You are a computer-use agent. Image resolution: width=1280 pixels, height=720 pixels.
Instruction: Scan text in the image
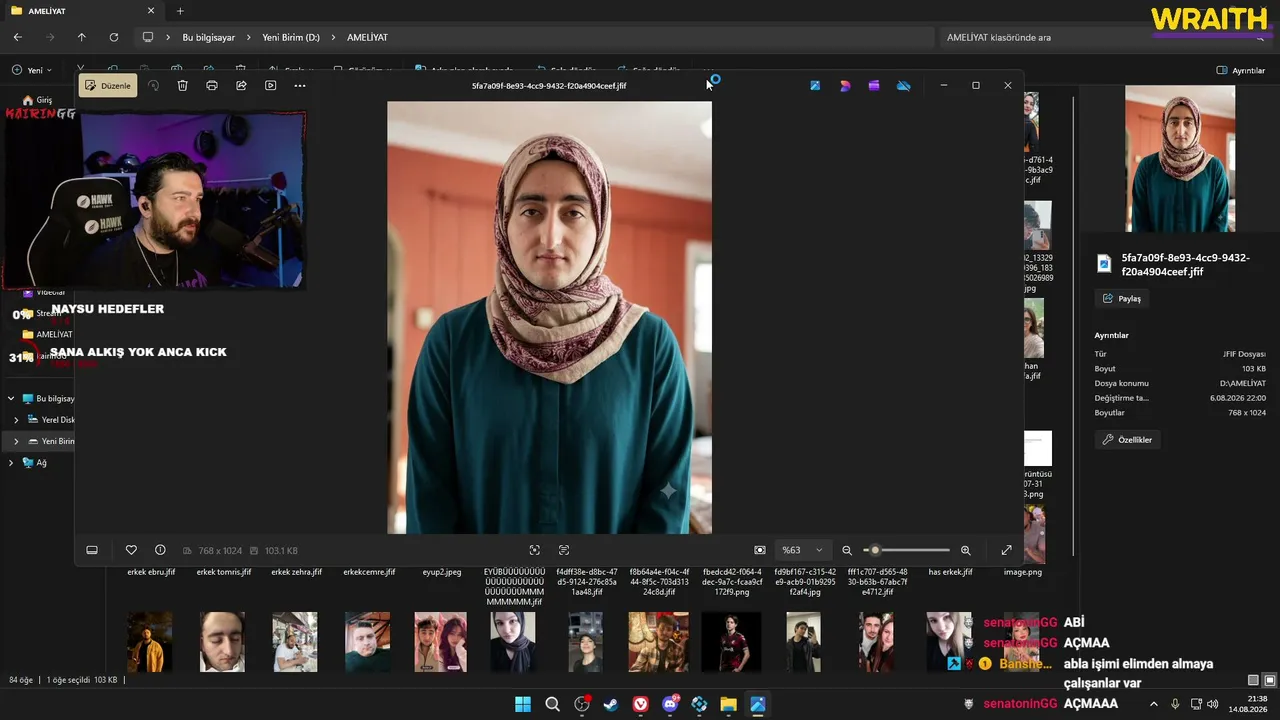click(564, 550)
